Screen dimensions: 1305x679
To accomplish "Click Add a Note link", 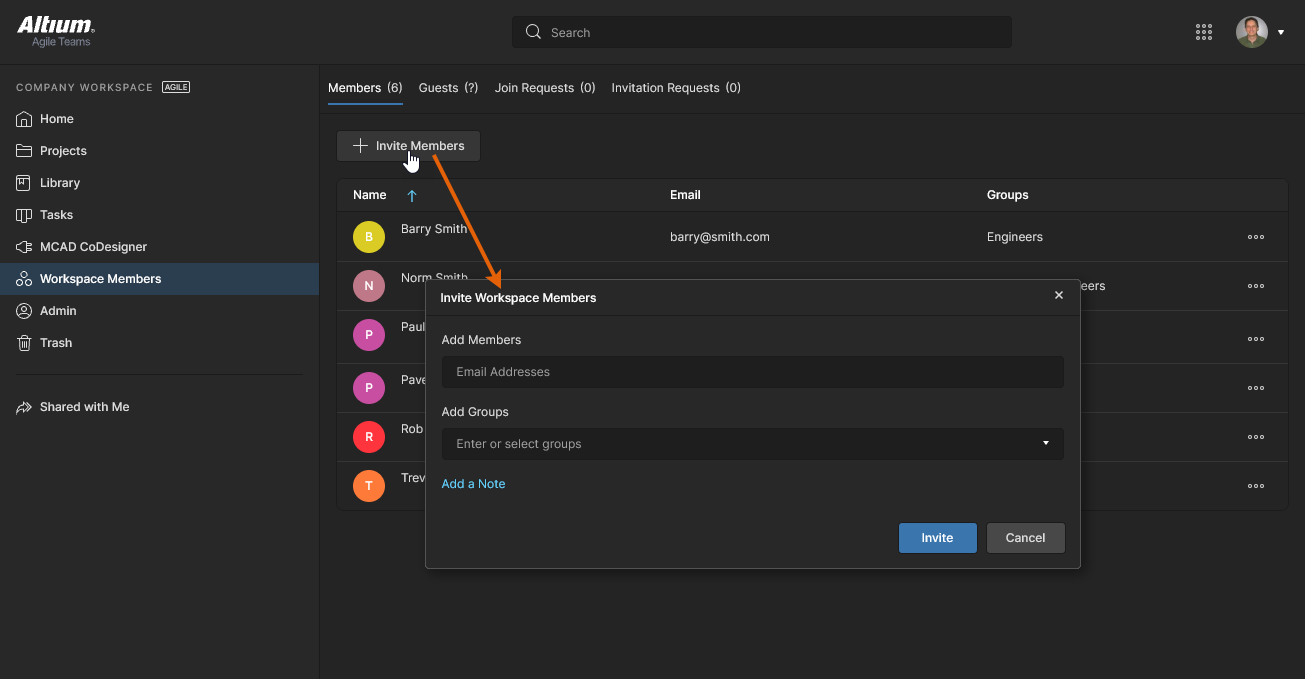I will point(473,484).
